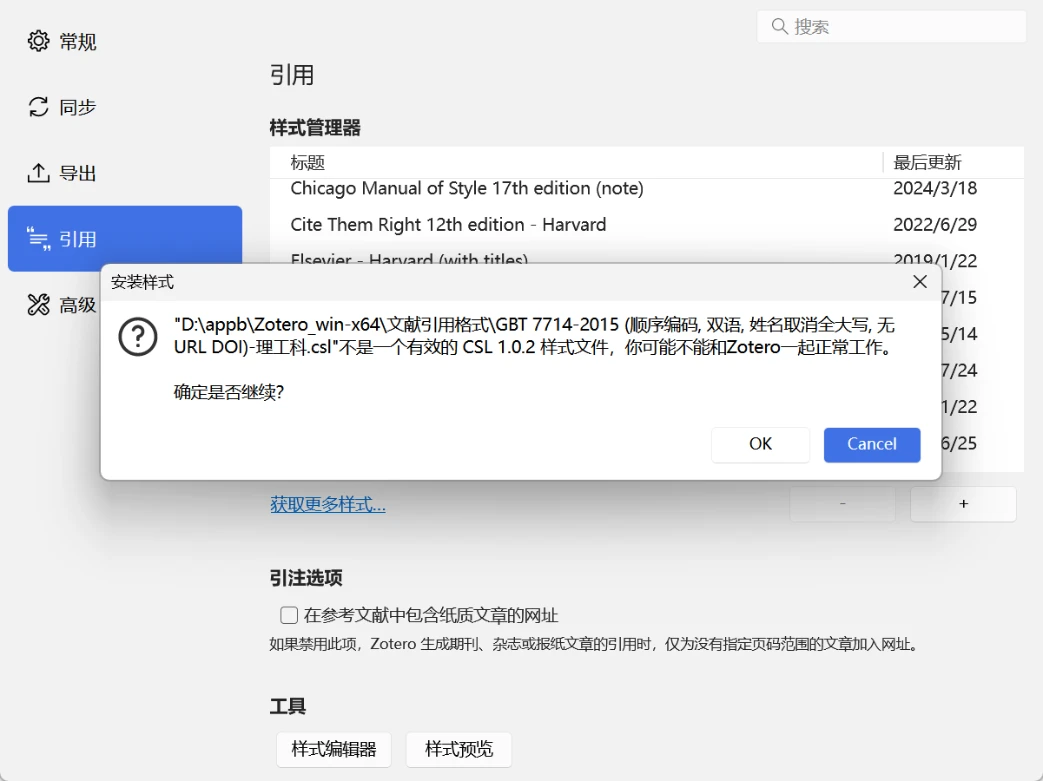
Task: Open 样式编辑器 style editor
Action: point(334,749)
